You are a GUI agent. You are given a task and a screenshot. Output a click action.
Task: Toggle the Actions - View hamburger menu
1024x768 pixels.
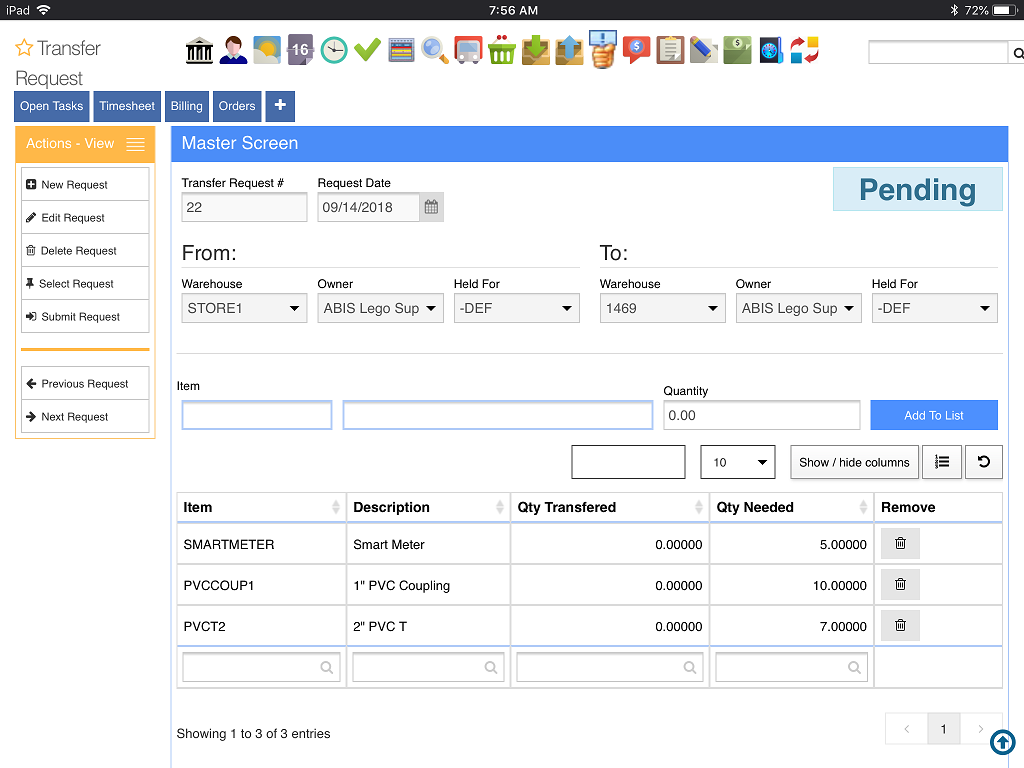pos(136,144)
